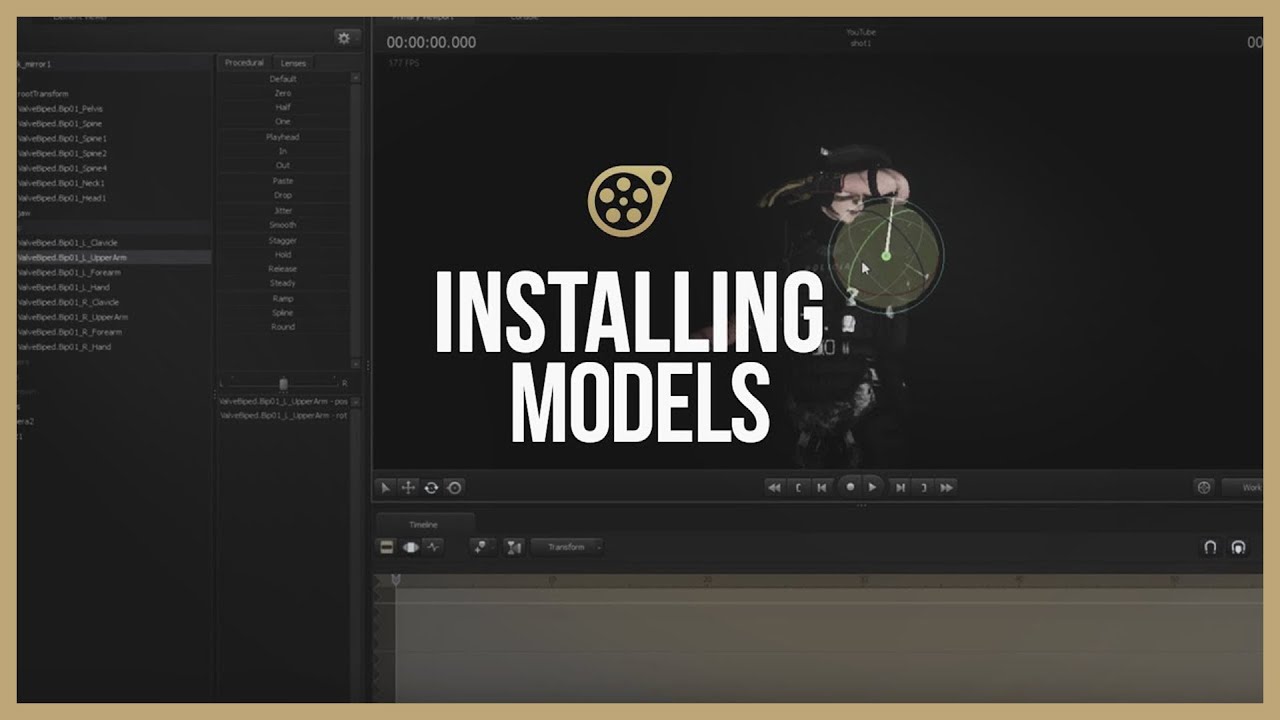This screenshot has width=1280, height=720.
Task: Click the Round preset
Action: click(x=283, y=327)
